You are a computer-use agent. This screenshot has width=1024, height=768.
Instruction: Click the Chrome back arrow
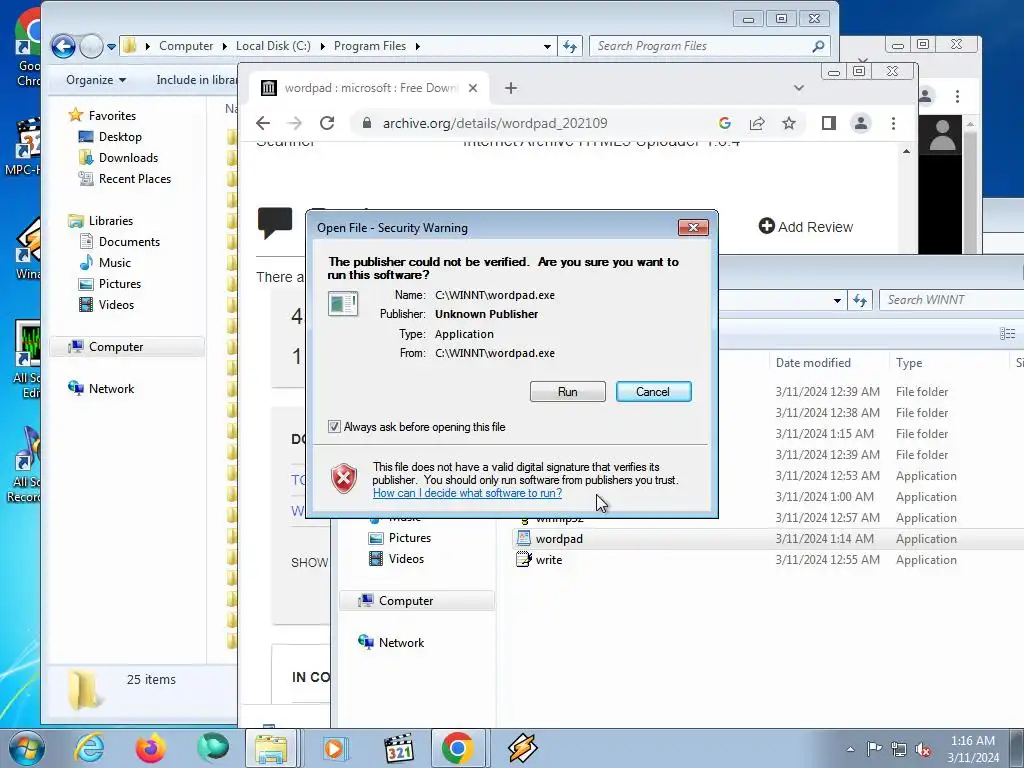pos(263,123)
